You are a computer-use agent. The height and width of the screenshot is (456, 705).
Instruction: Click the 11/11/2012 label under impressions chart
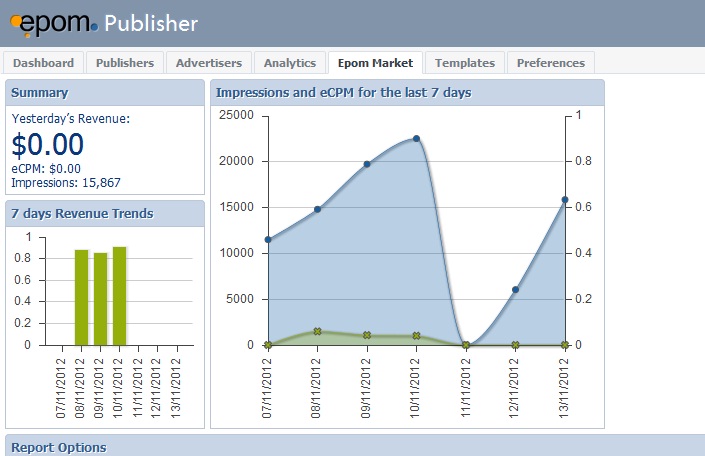click(x=465, y=388)
